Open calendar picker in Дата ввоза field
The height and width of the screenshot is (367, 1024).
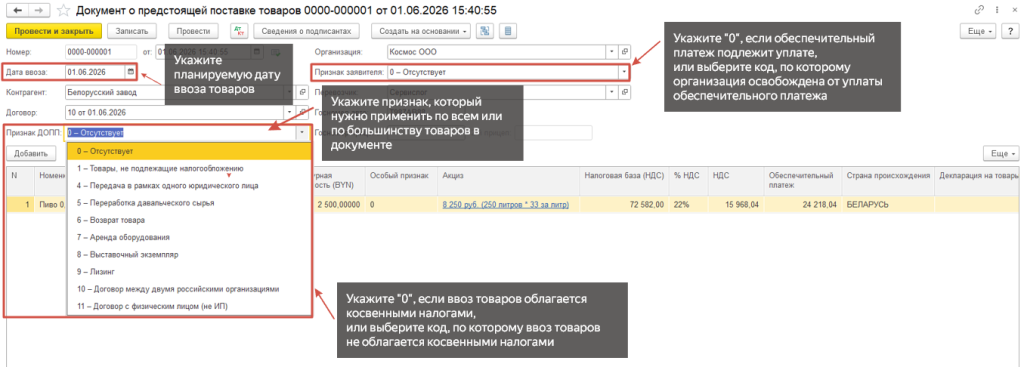click(131, 72)
